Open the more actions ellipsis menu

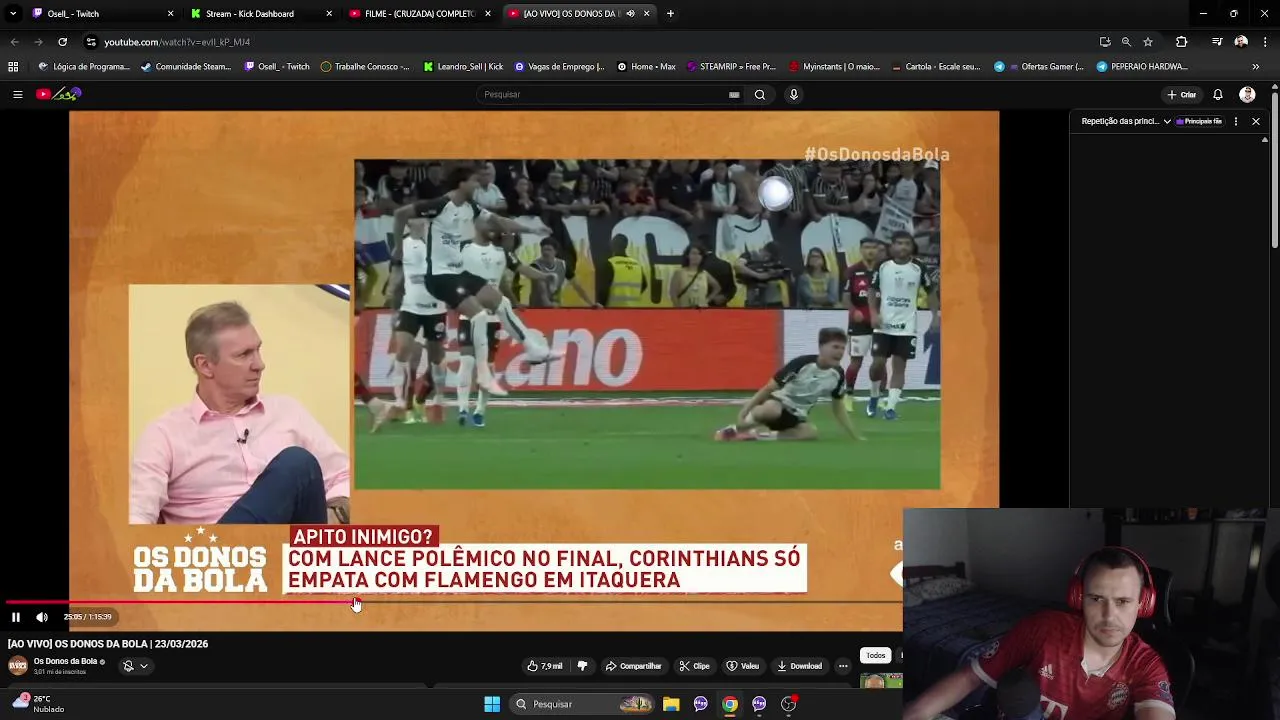click(x=843, y=666)
